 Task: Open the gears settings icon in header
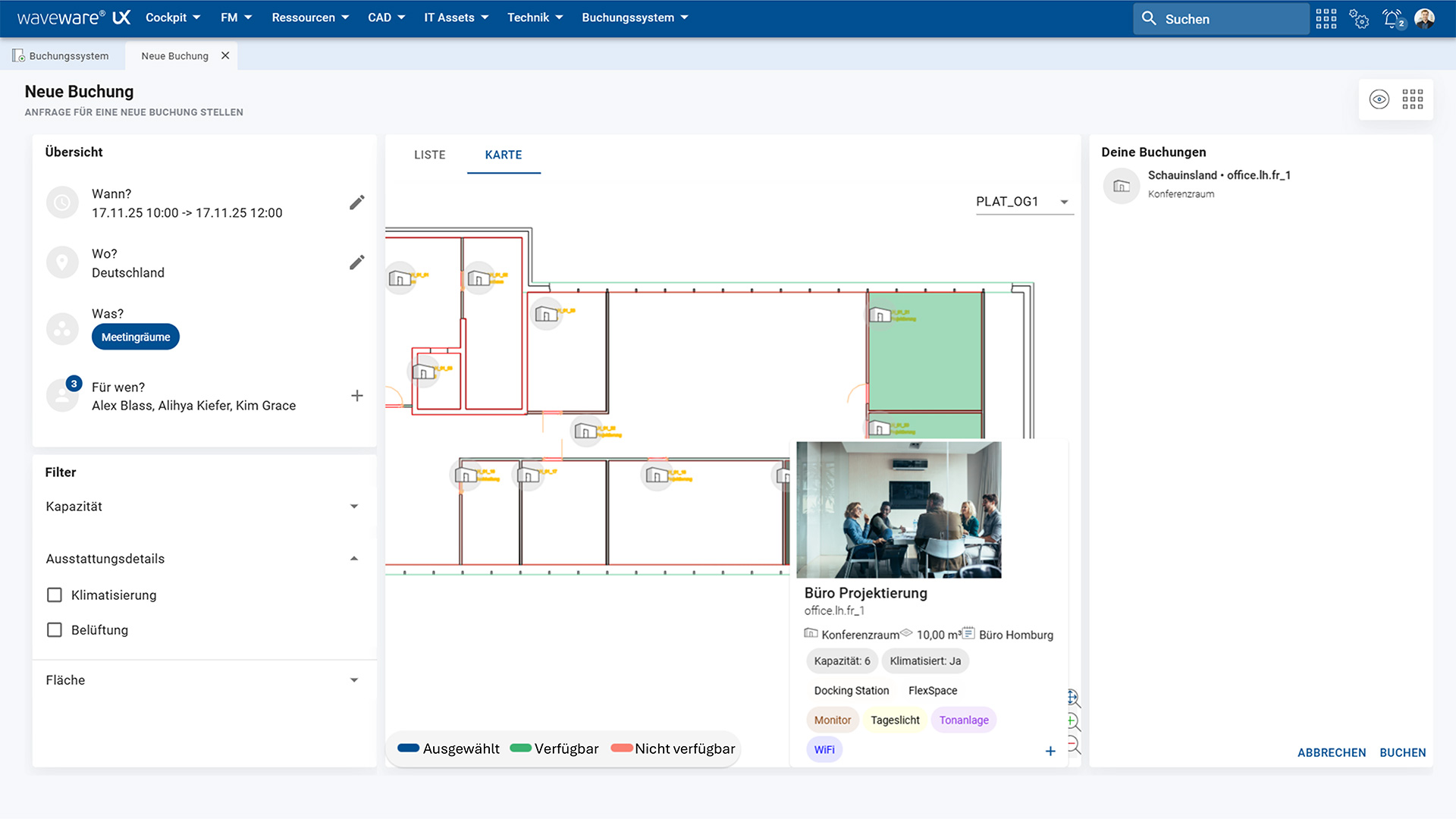(1359, 18)
